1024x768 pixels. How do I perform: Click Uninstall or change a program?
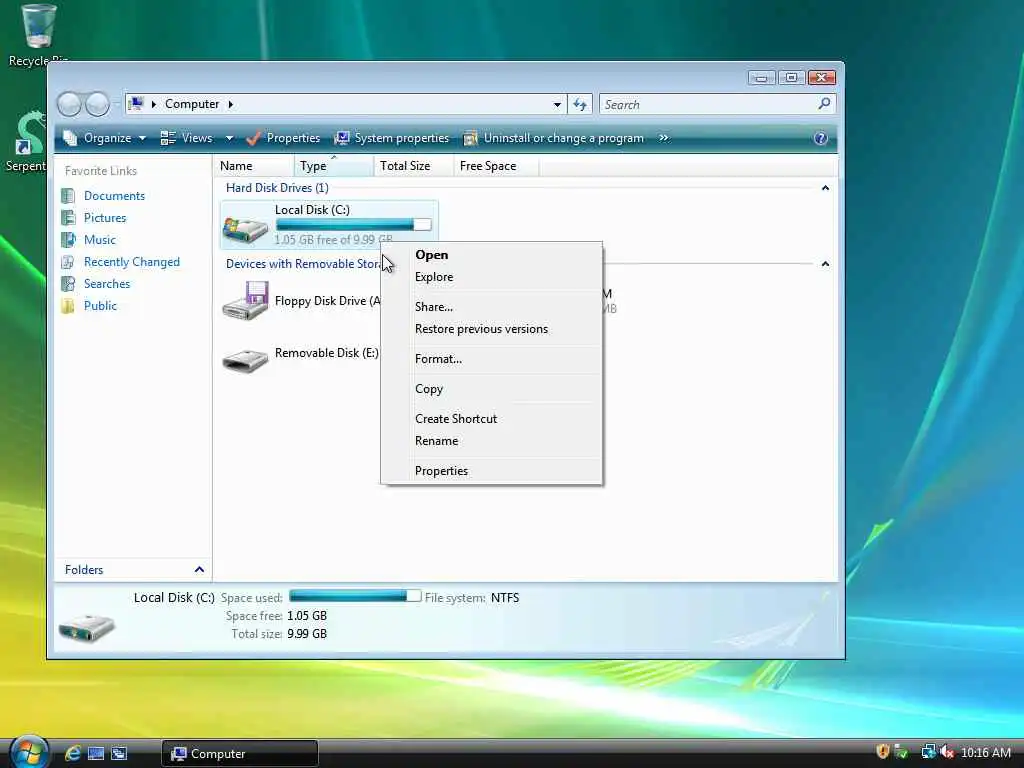[554, 138]
